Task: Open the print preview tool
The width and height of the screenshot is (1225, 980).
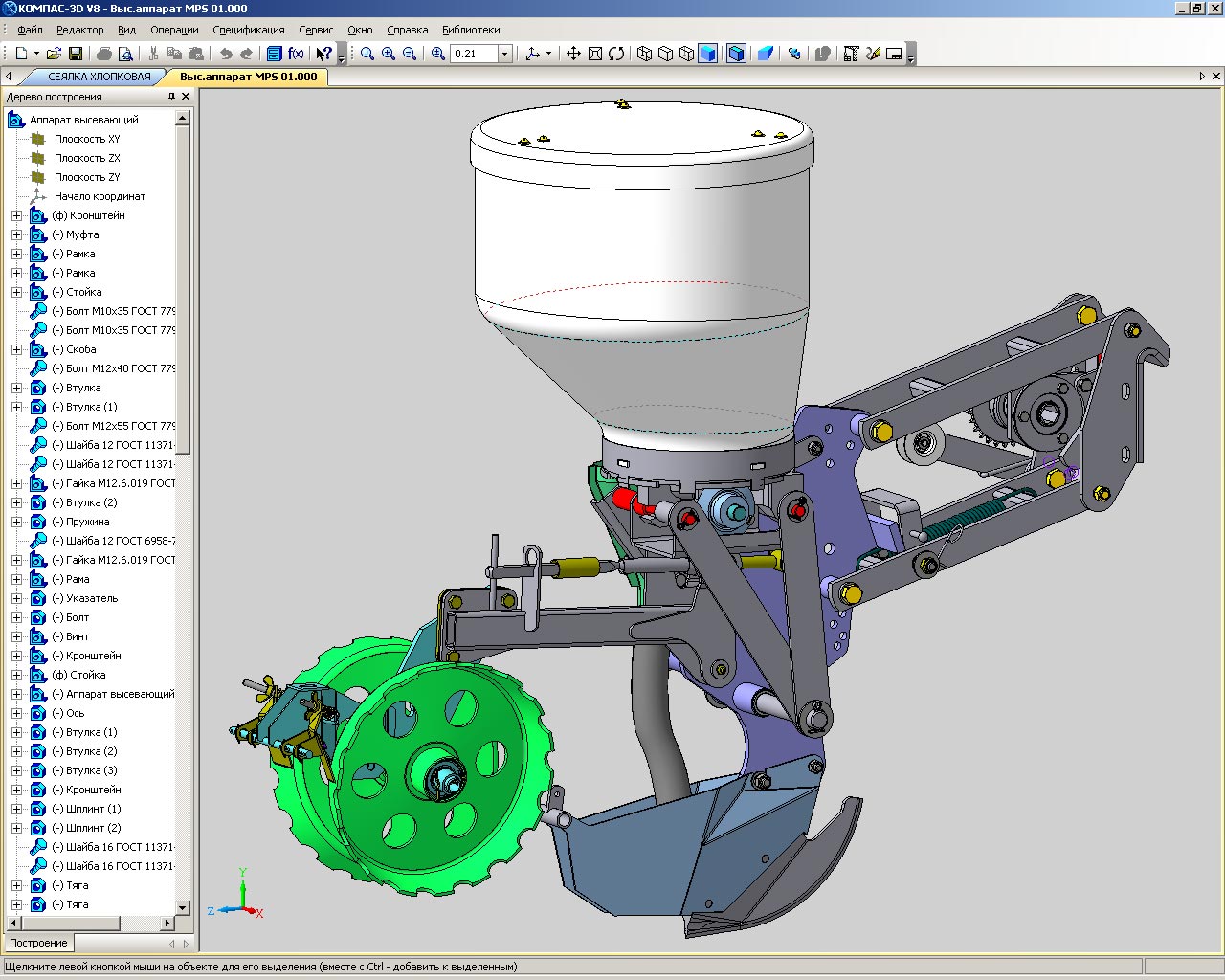Action: coord(125,54)
